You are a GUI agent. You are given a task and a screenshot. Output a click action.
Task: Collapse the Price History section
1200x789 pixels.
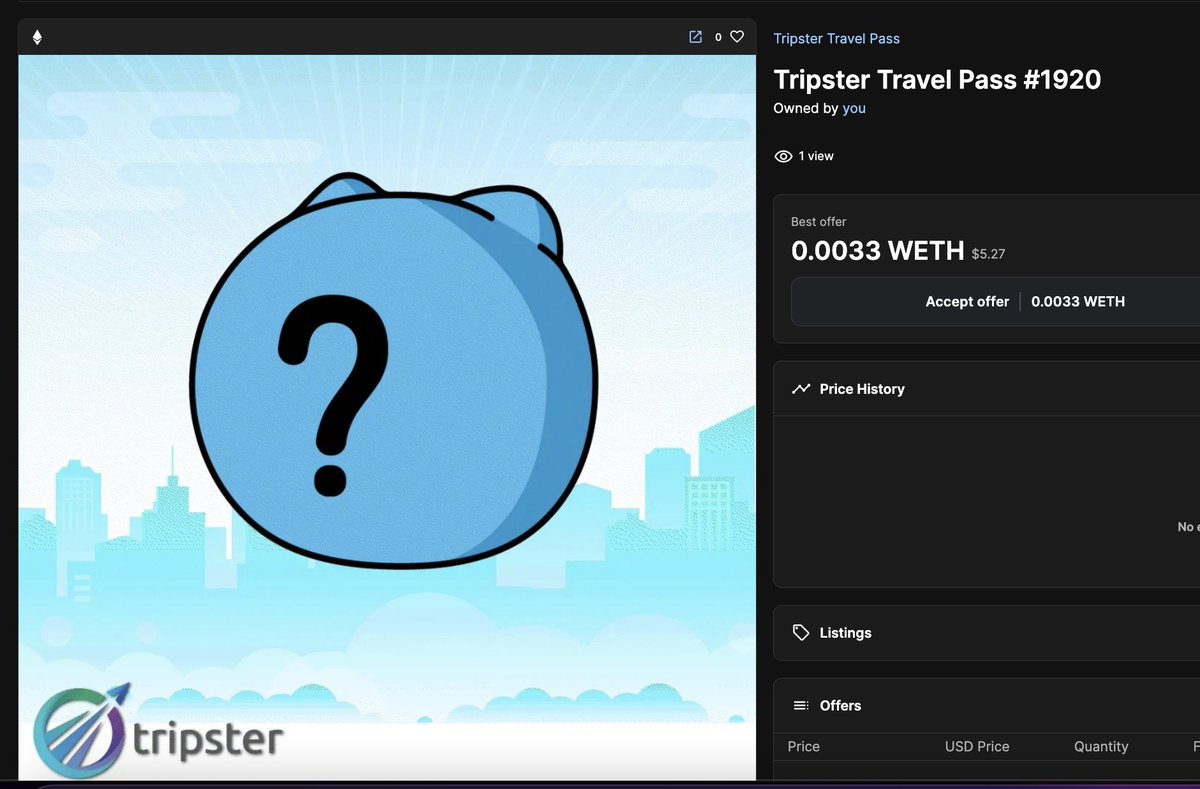(986, 389)
